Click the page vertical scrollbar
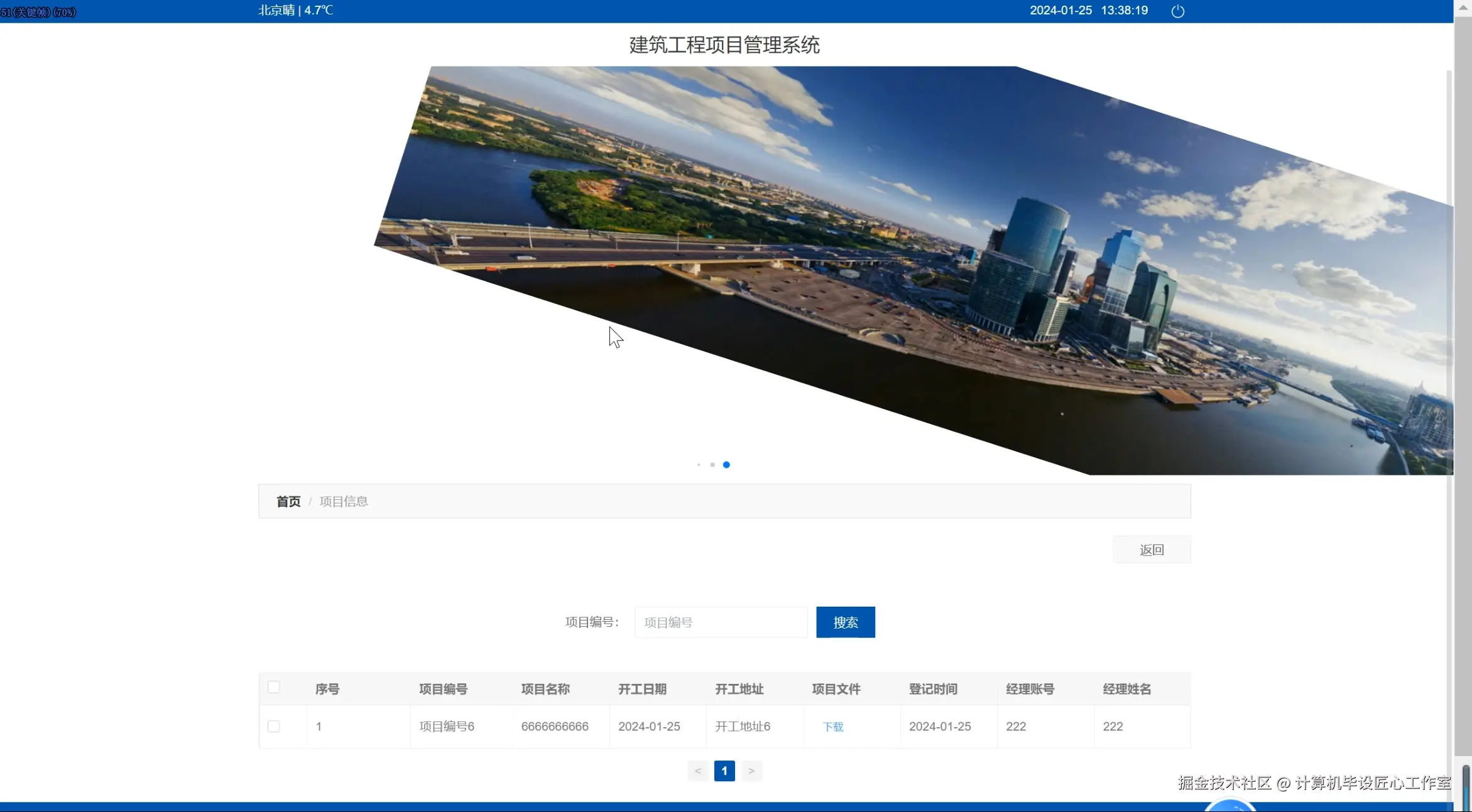The width and height of the screenshot is (1472, 812). click(x=1463, y=402)
